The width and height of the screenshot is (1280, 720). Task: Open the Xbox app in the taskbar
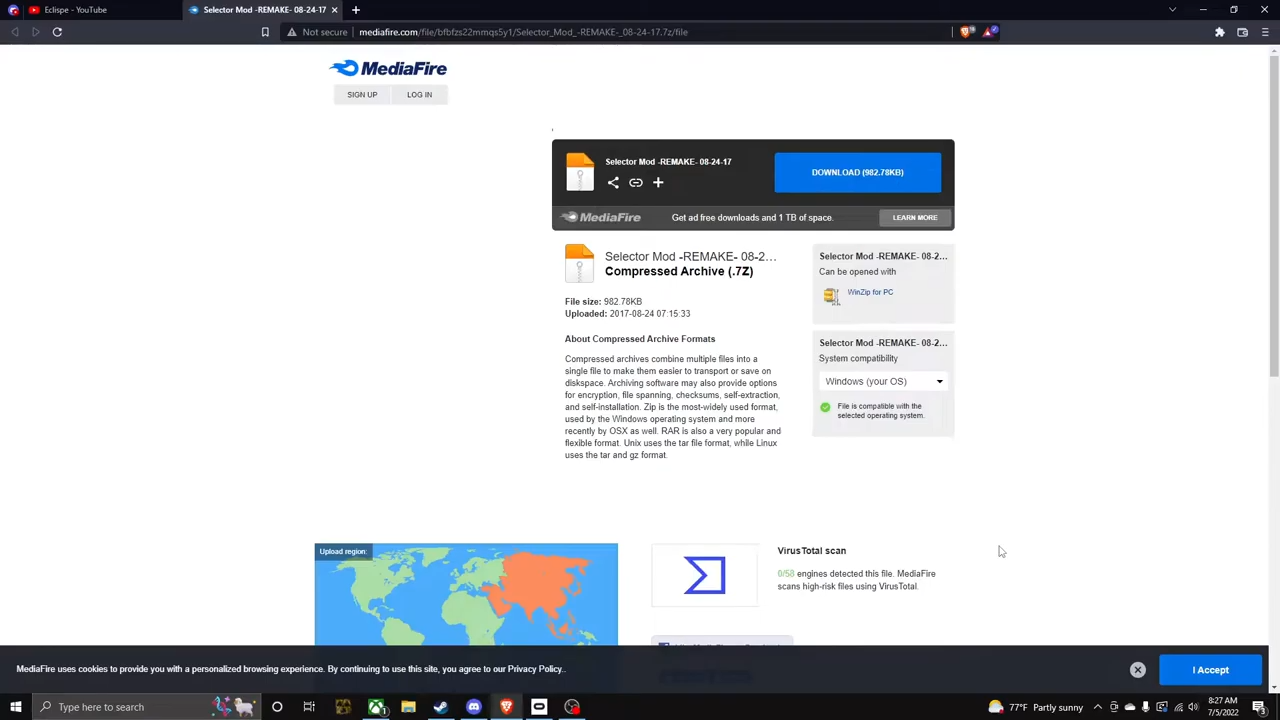tap(376, 707)
